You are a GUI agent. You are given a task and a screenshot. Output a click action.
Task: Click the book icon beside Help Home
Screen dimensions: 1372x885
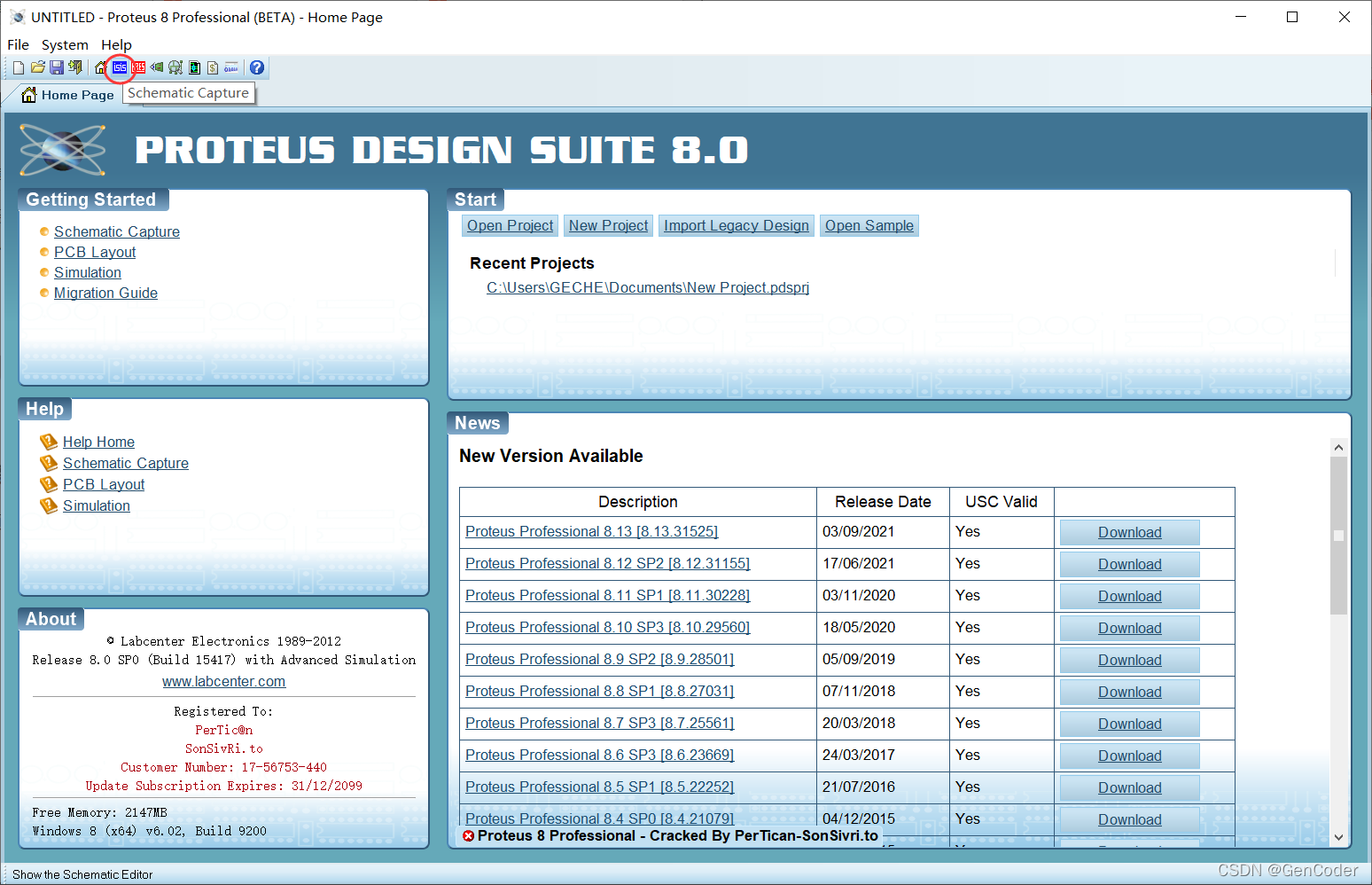pyautogui.click(x=49, y=442)
